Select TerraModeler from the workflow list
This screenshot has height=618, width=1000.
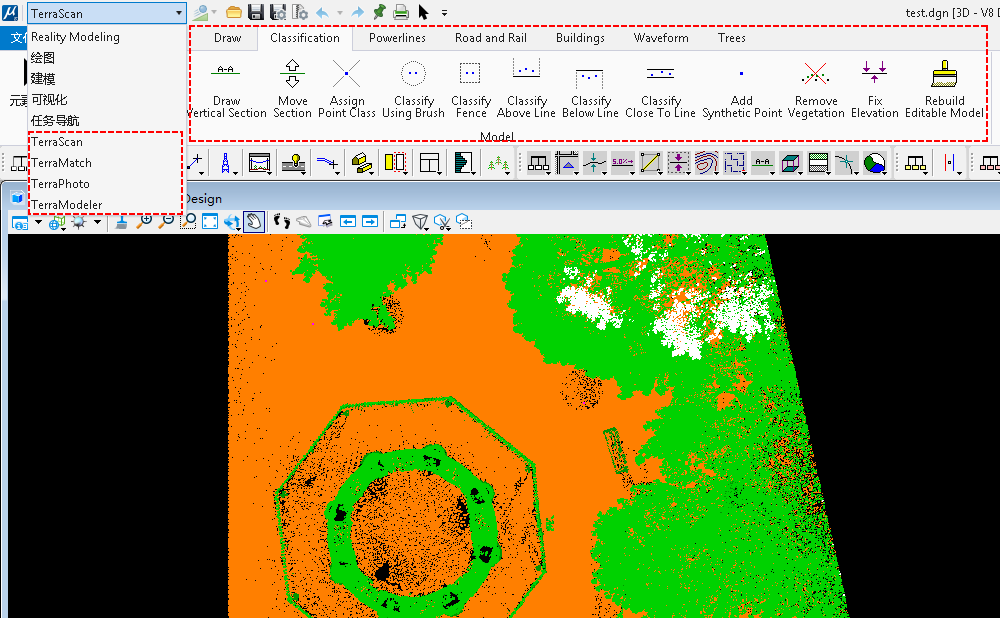(66, 205)
